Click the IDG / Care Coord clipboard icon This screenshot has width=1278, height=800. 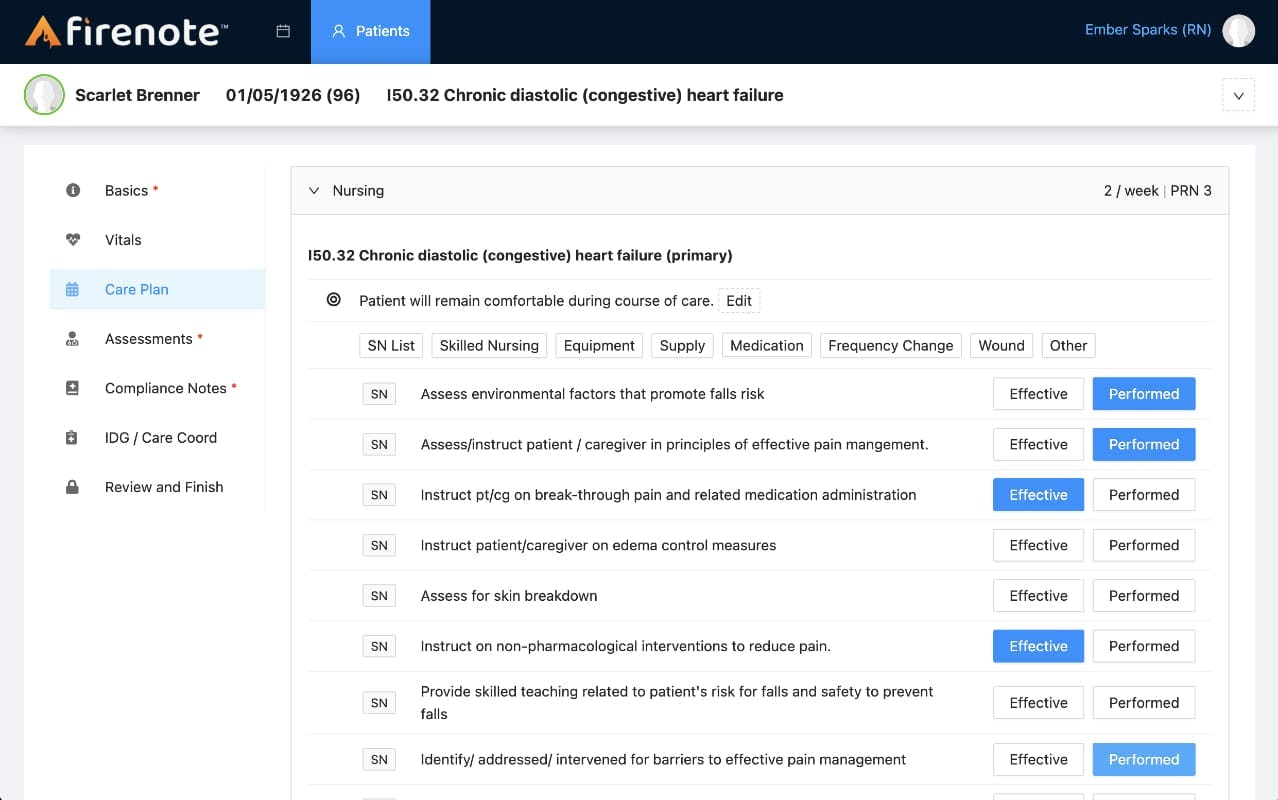[x=72, y=437]
